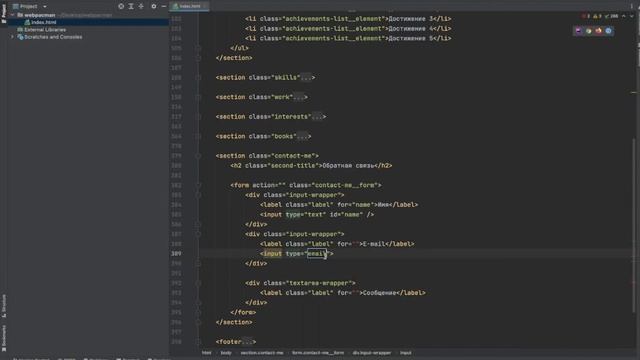Click the yellow warnings indicator
This screenshot has height=360, width=640.
(597, 16)
